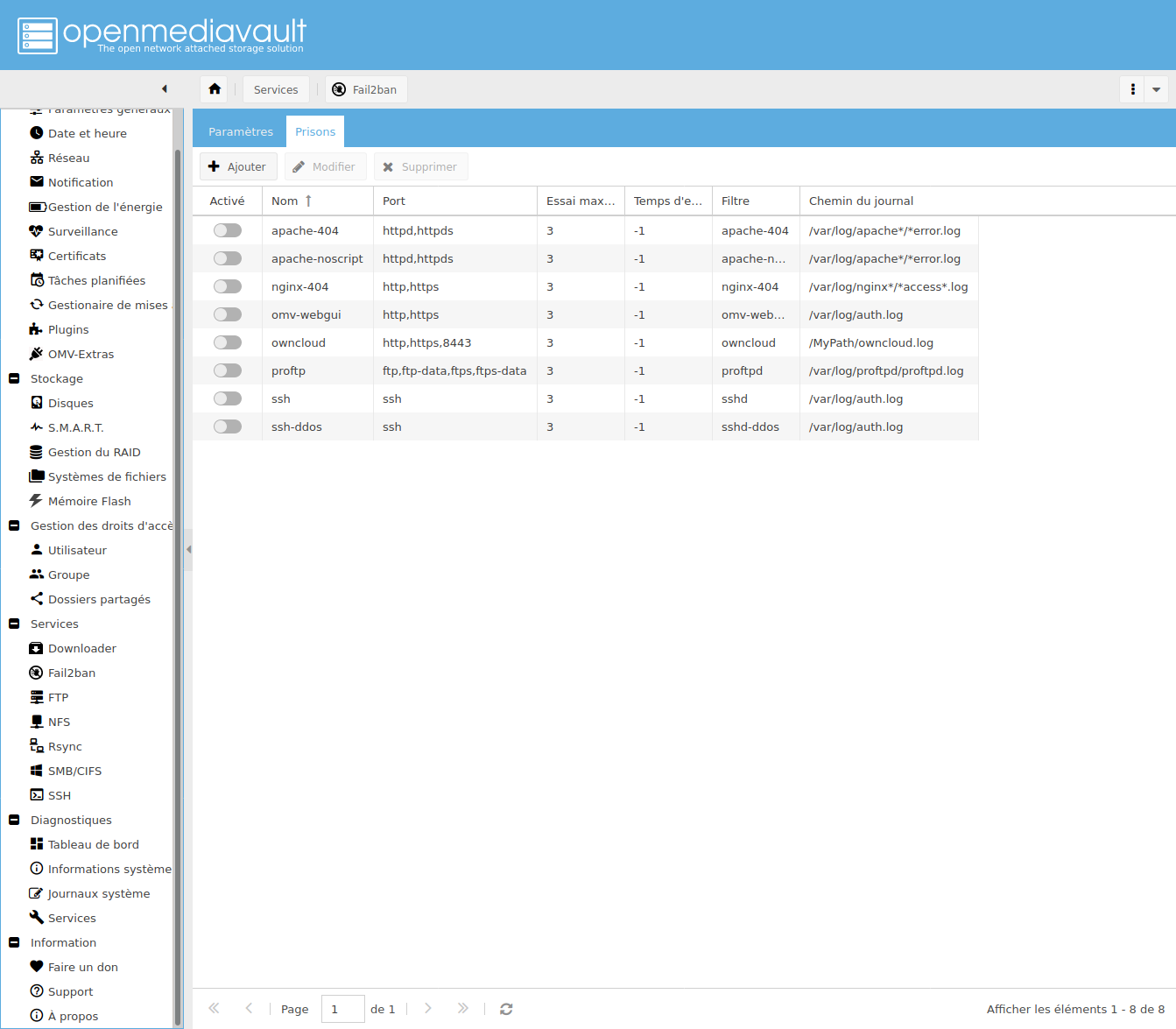Open the dropdown arrow at top right
This screenshot has width=1176, height=1029.
(1156, 89)
